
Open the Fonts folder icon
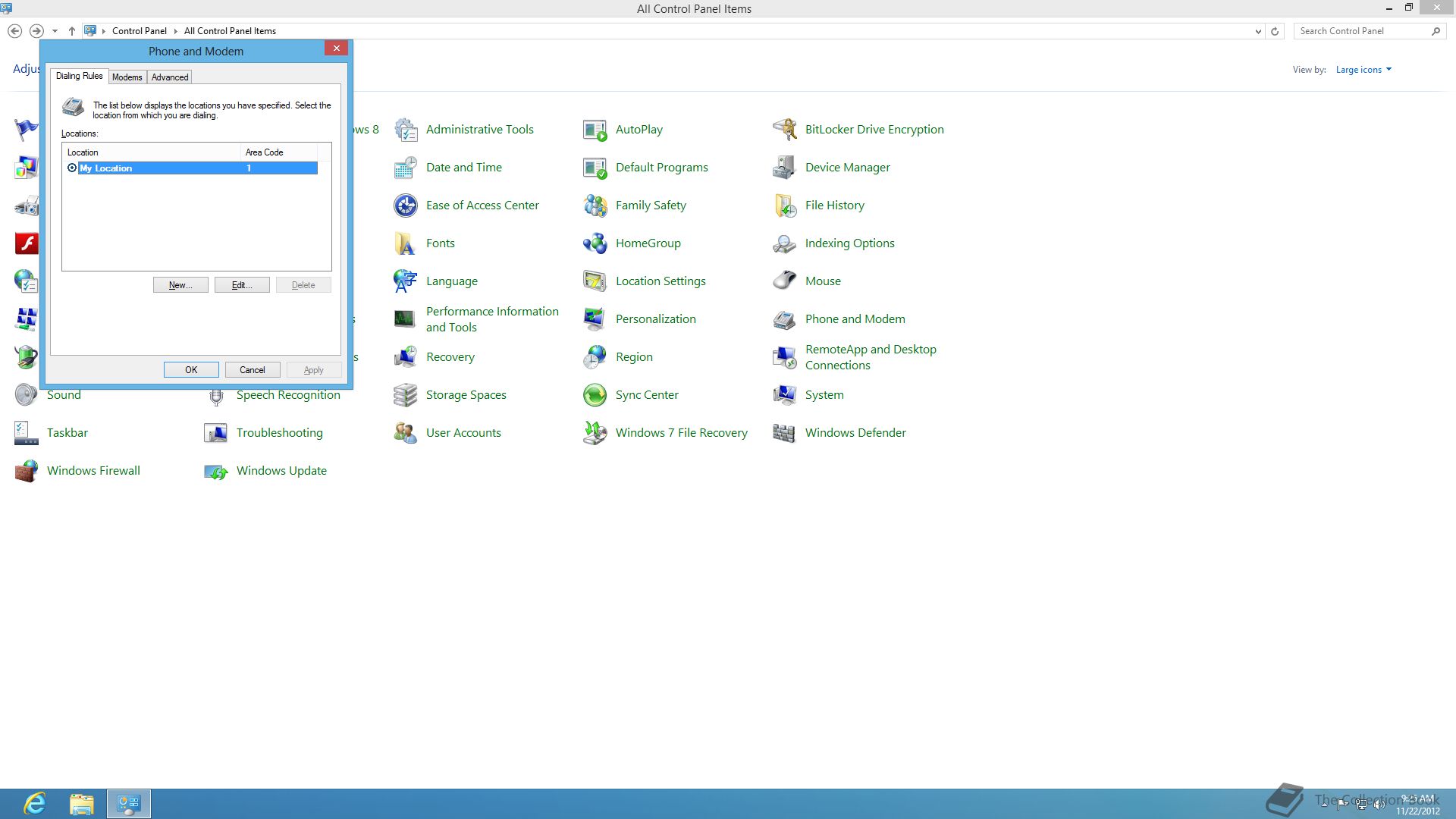[406, 243]
